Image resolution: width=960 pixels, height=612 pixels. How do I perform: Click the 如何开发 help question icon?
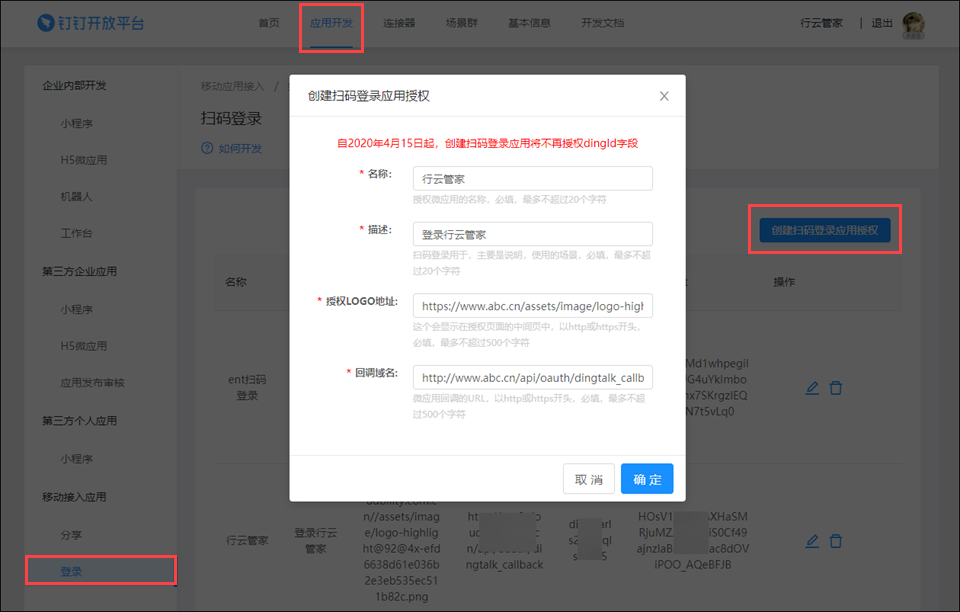208,149
